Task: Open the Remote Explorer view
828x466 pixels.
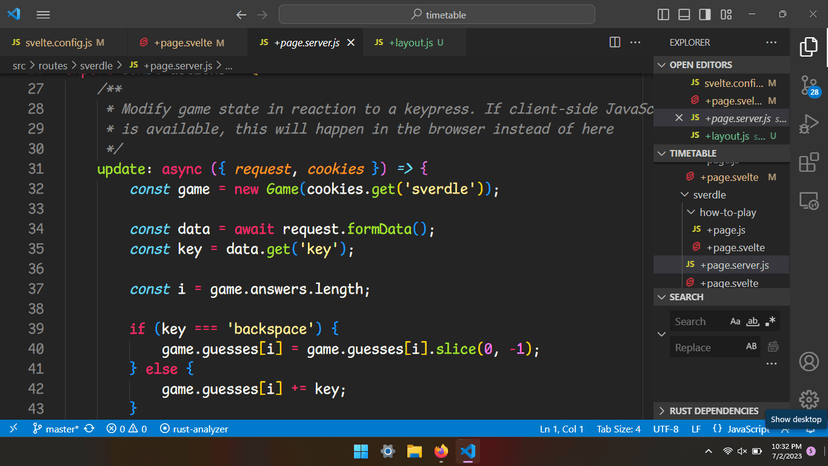Action: (808, 200)
